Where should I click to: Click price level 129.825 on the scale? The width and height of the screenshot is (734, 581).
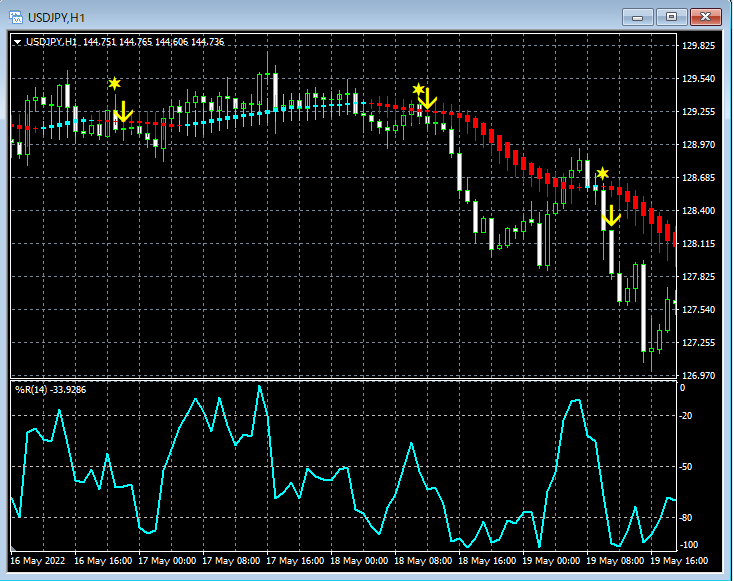[698, 46]
